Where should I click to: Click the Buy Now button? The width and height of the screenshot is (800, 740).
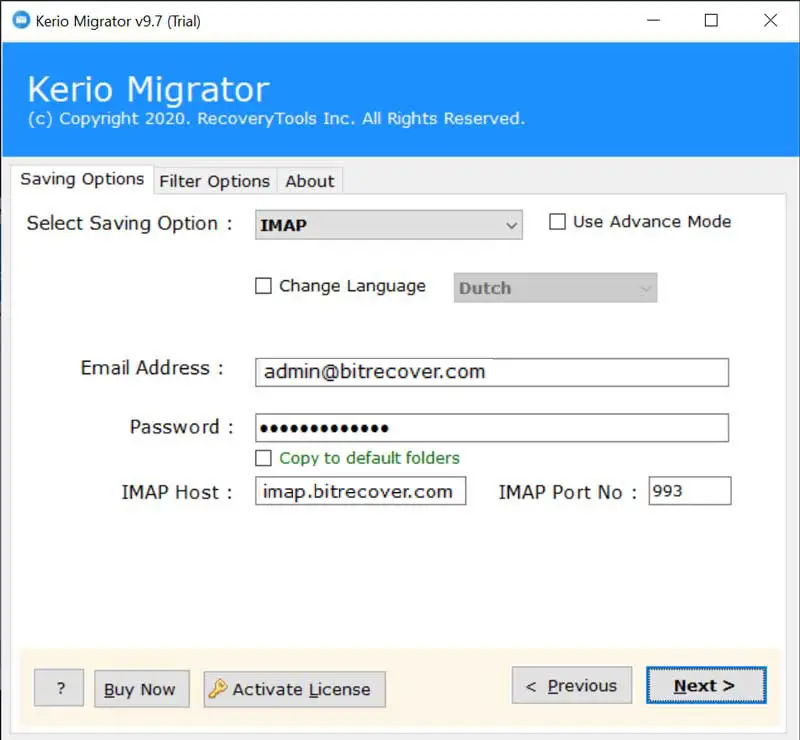click(x=142, y=689)
